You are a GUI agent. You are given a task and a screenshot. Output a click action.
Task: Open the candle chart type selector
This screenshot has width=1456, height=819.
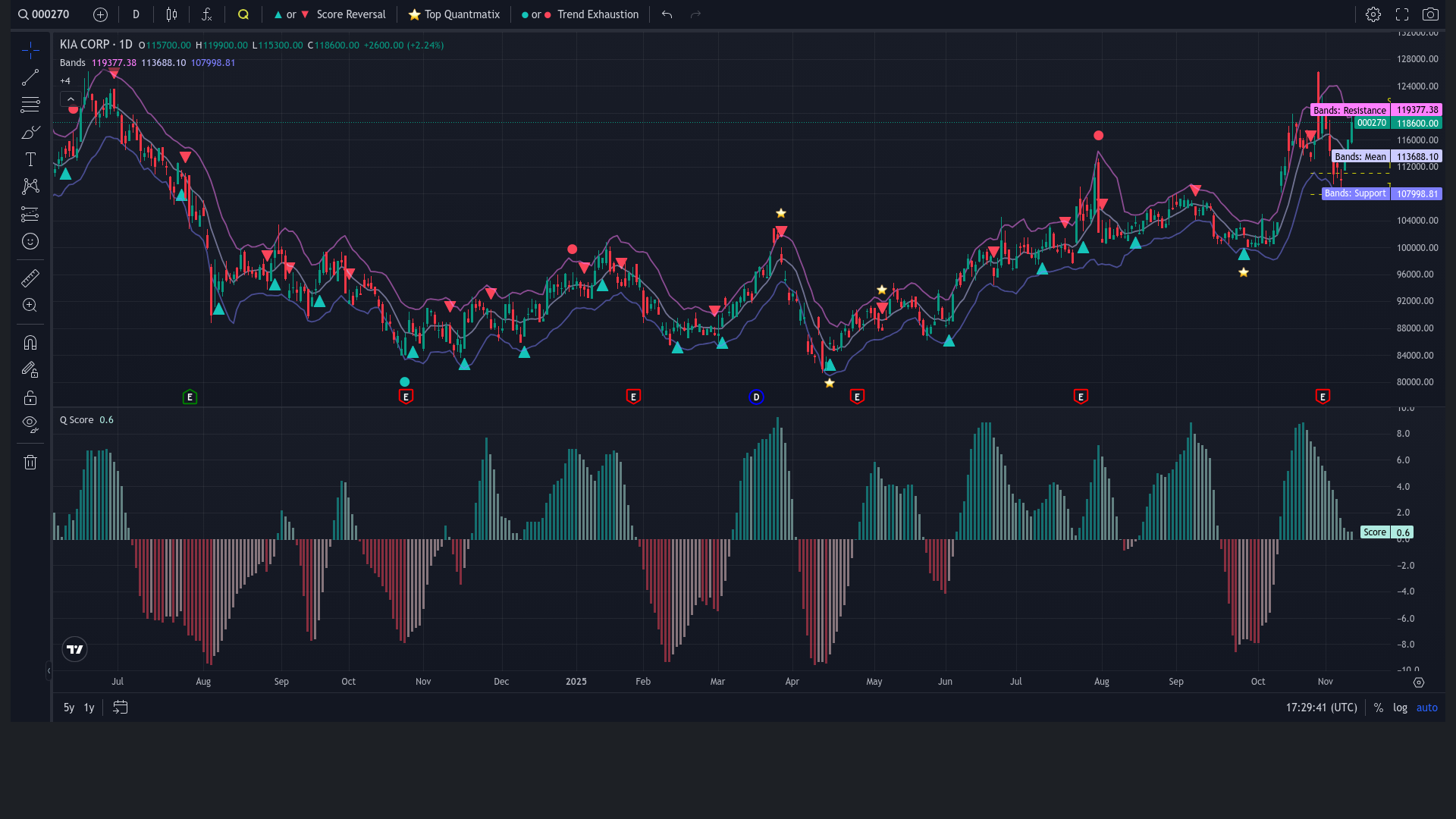point(171,14)
